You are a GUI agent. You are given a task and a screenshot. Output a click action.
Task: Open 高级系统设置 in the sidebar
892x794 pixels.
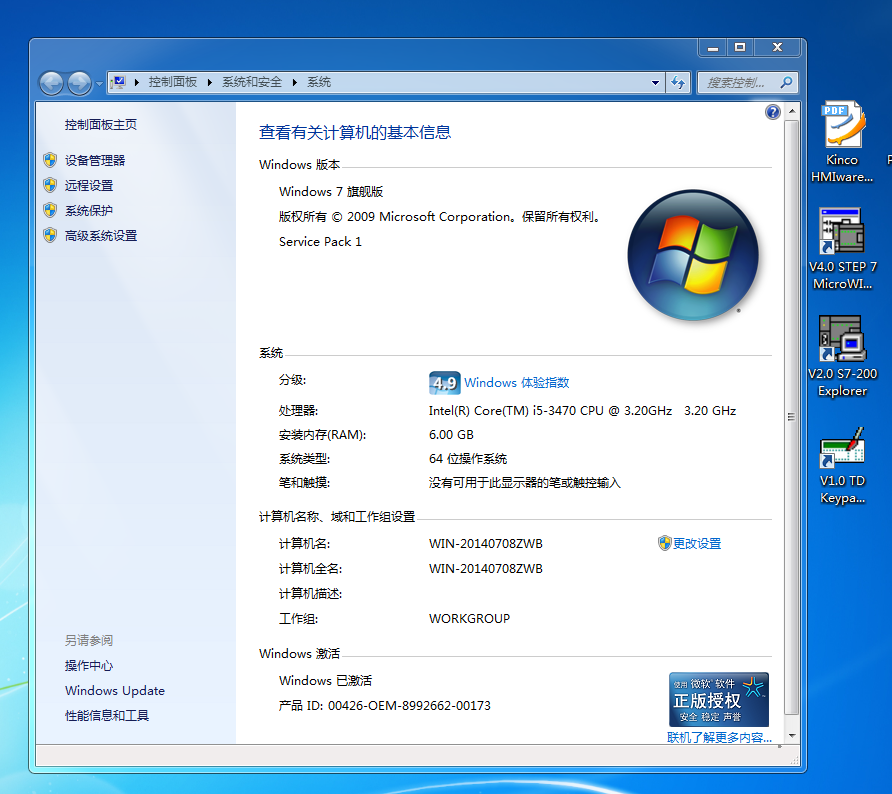[x=101, y=236]
